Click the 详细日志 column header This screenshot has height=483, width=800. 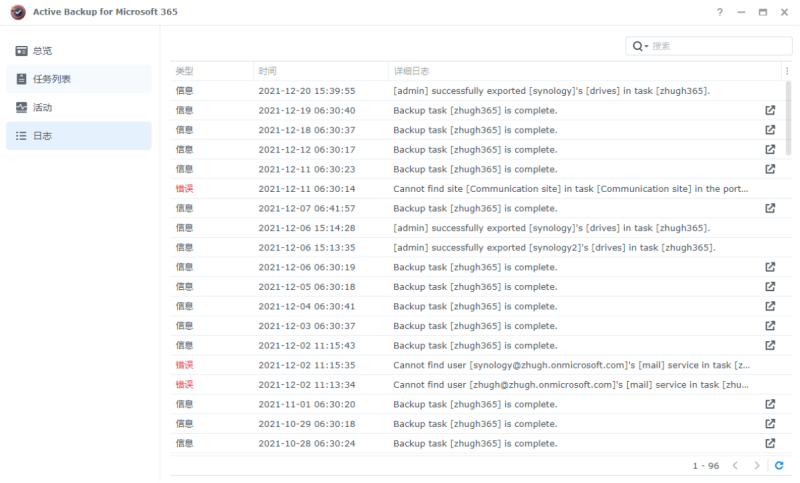pos(585,71)
